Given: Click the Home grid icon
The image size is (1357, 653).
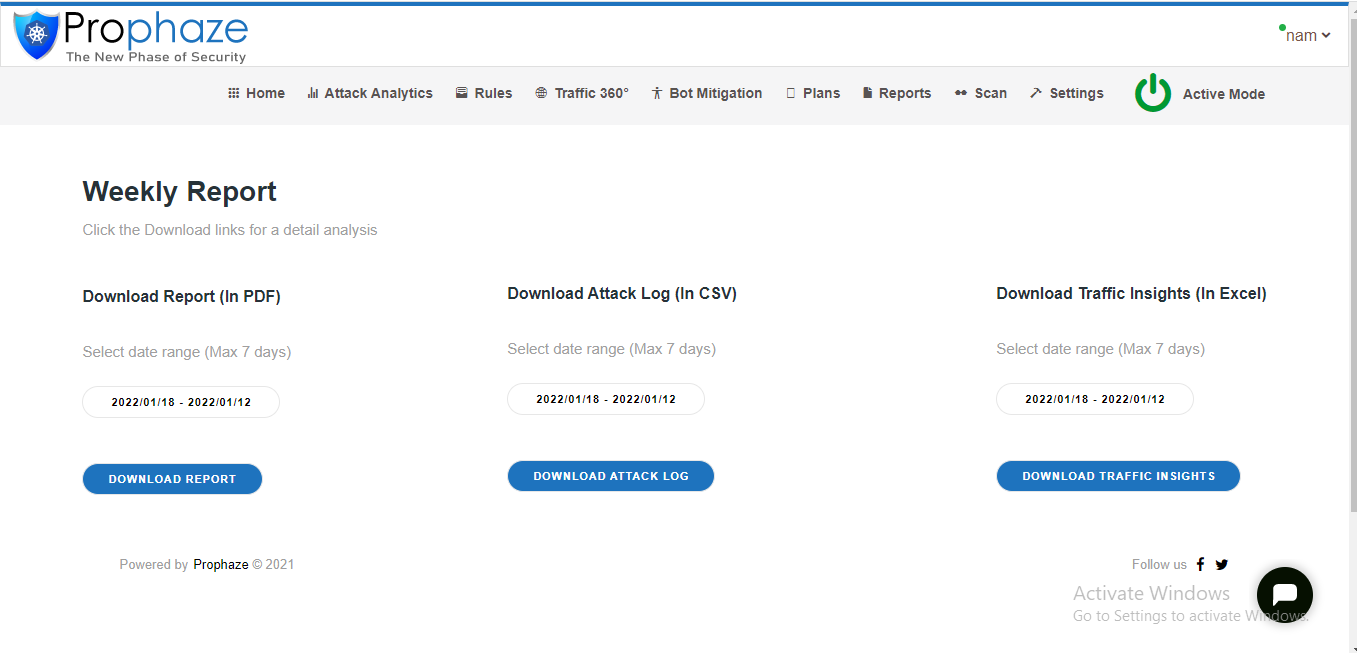Looking at the screenshot, I should 233,93.
